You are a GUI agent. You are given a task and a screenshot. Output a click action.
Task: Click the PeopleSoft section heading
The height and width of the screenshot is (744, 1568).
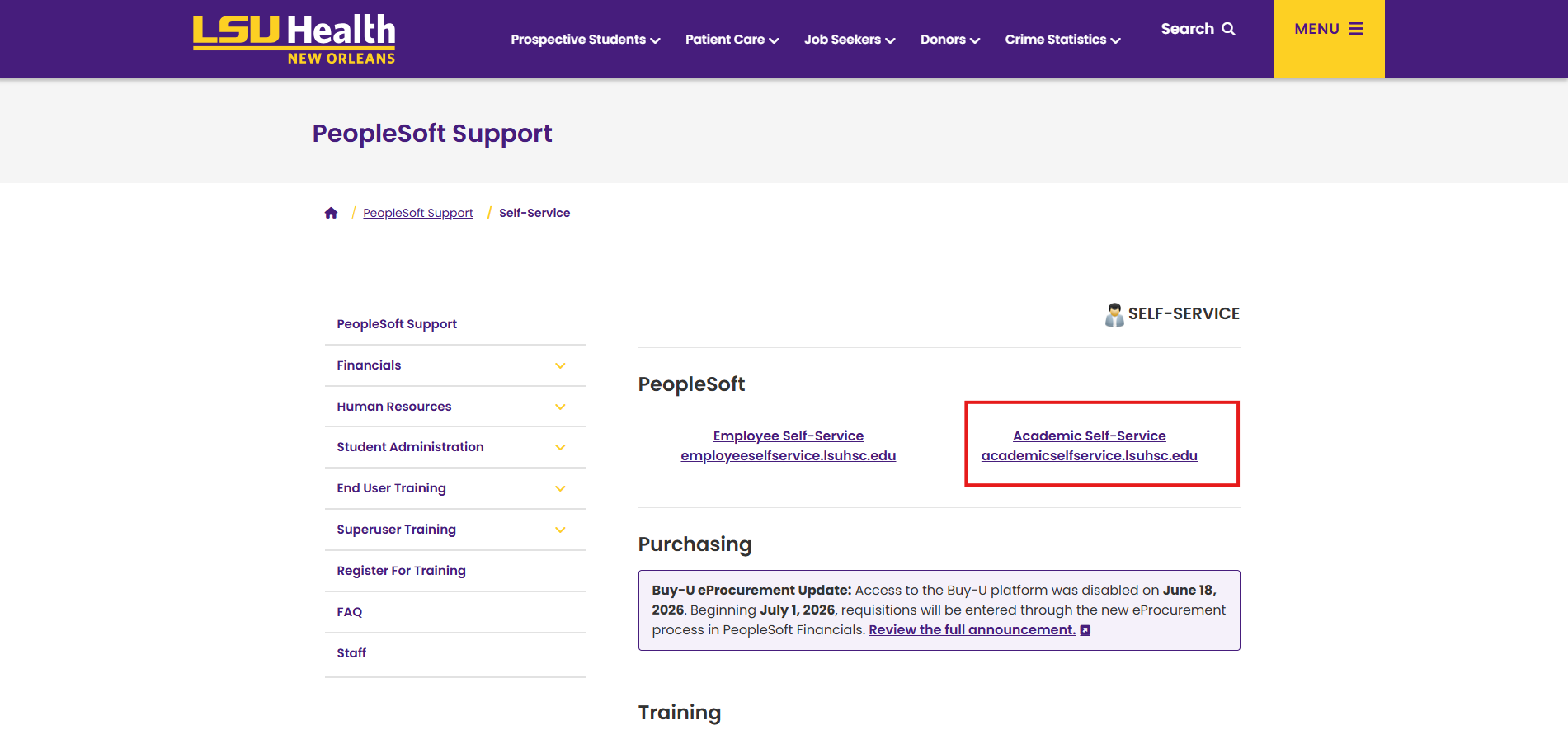(691, 384)
